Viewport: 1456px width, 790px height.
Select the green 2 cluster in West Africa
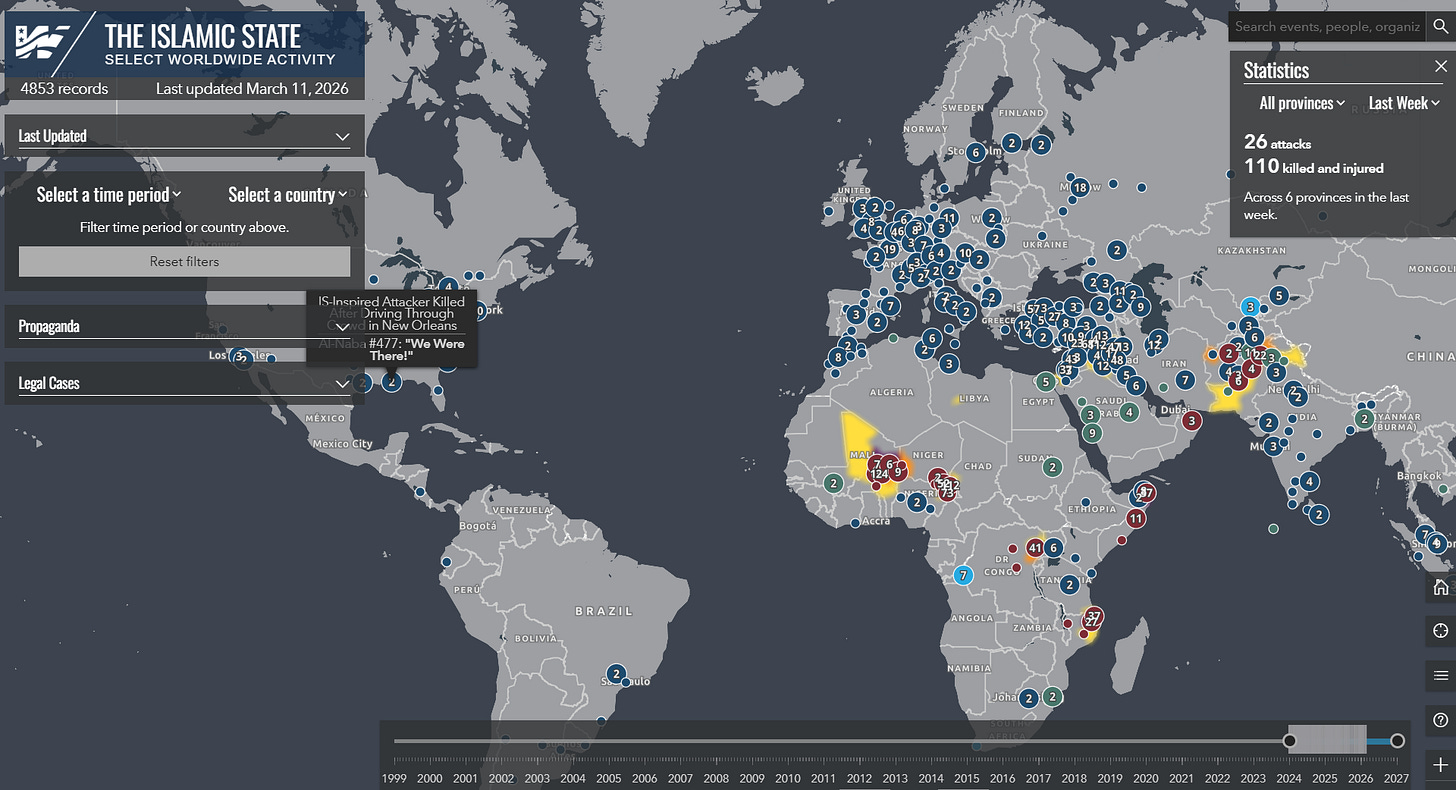click(x=833, y=483)
